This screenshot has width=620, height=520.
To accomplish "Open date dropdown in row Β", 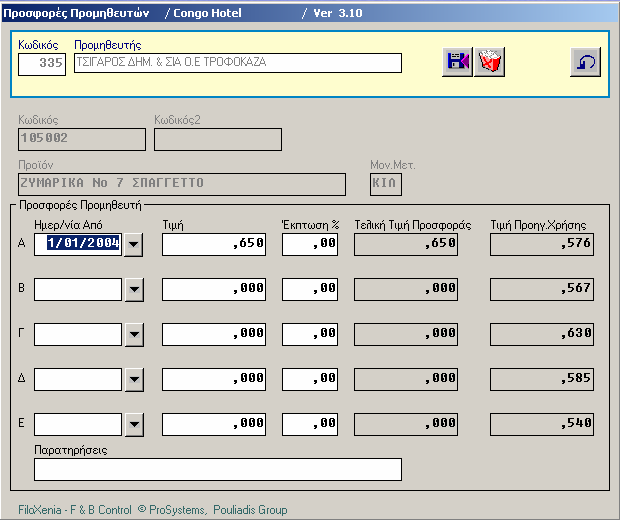I will [134, 289].
